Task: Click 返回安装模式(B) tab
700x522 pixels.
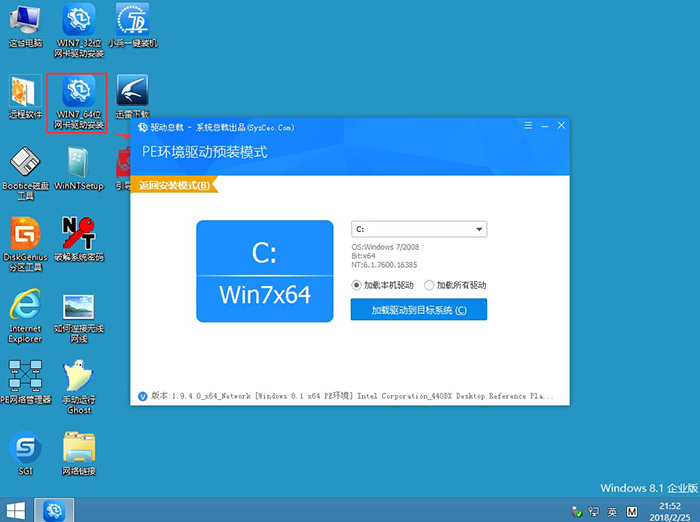Action: tap(175, 186)
